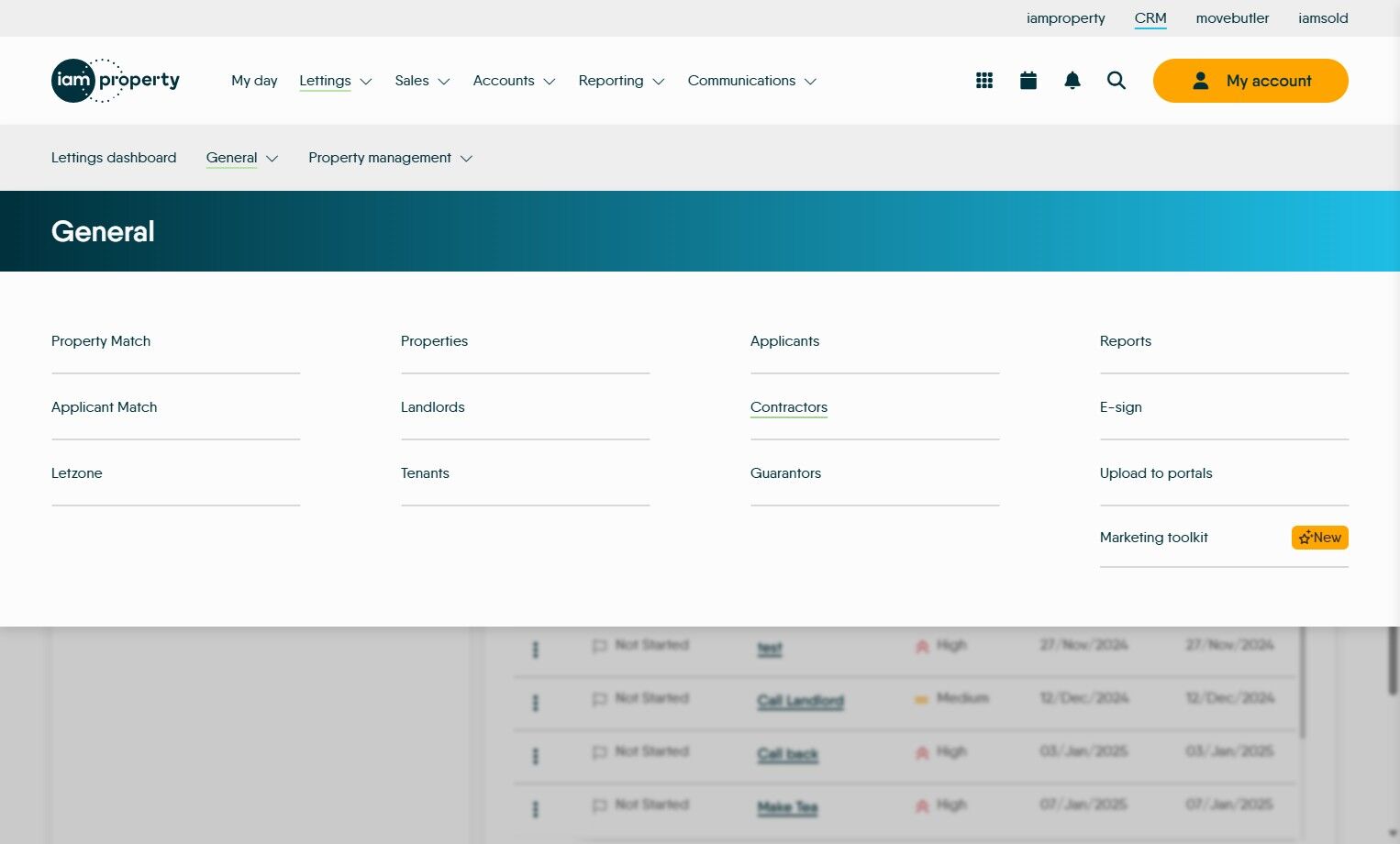Click the page vertical scrollbar

[x=1394, y=661]
